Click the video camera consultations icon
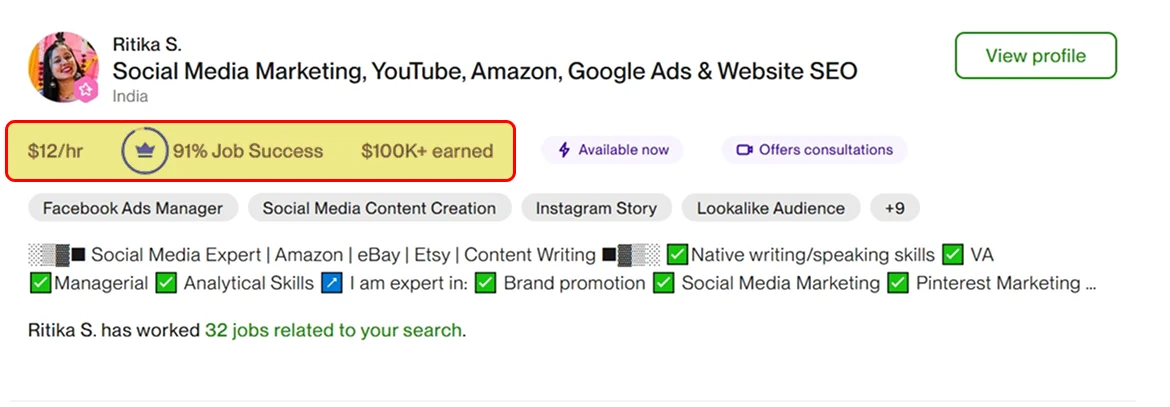1170x407 pixels. click(x=744, y=150)
